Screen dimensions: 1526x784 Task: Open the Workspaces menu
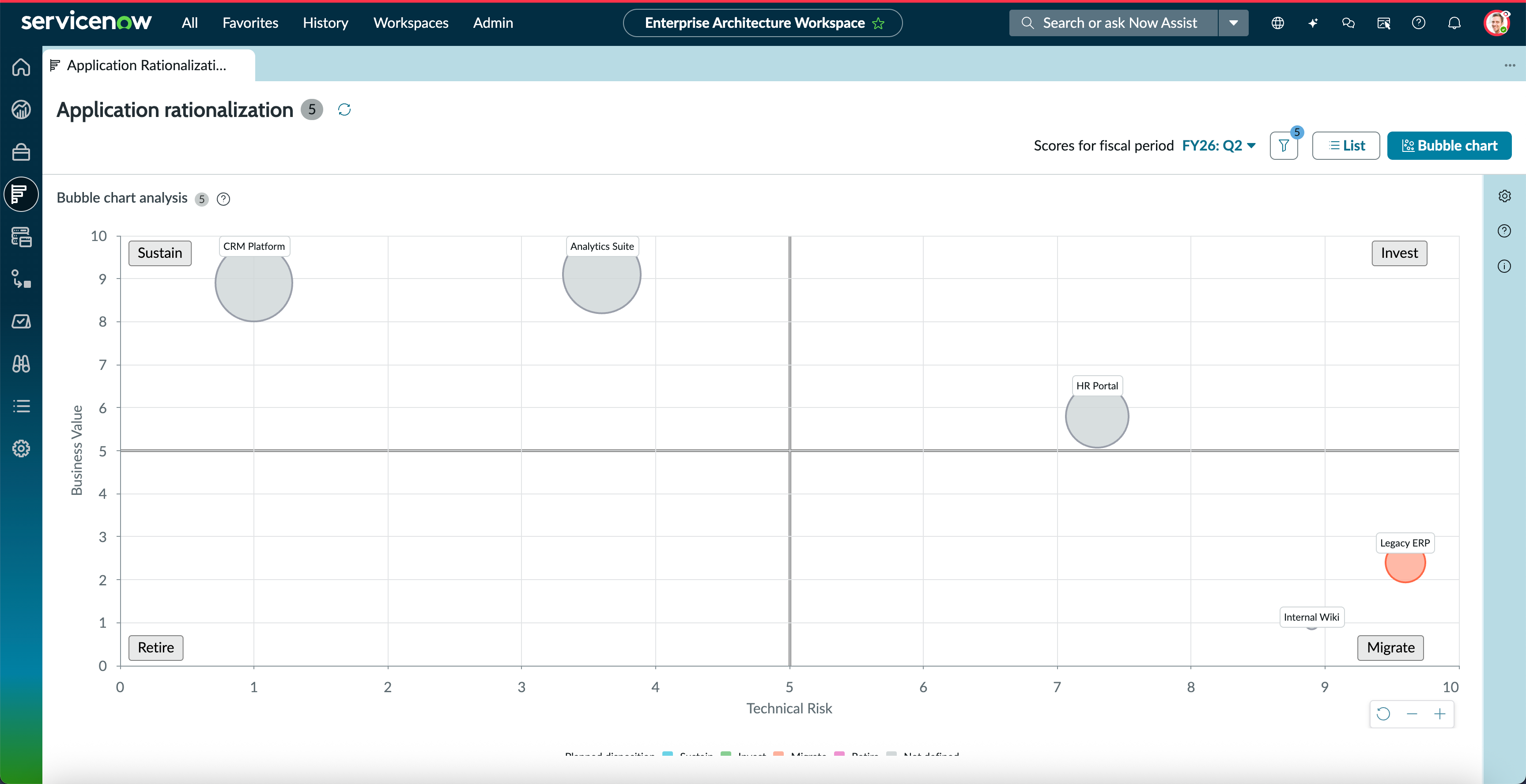tap(411, 23)
